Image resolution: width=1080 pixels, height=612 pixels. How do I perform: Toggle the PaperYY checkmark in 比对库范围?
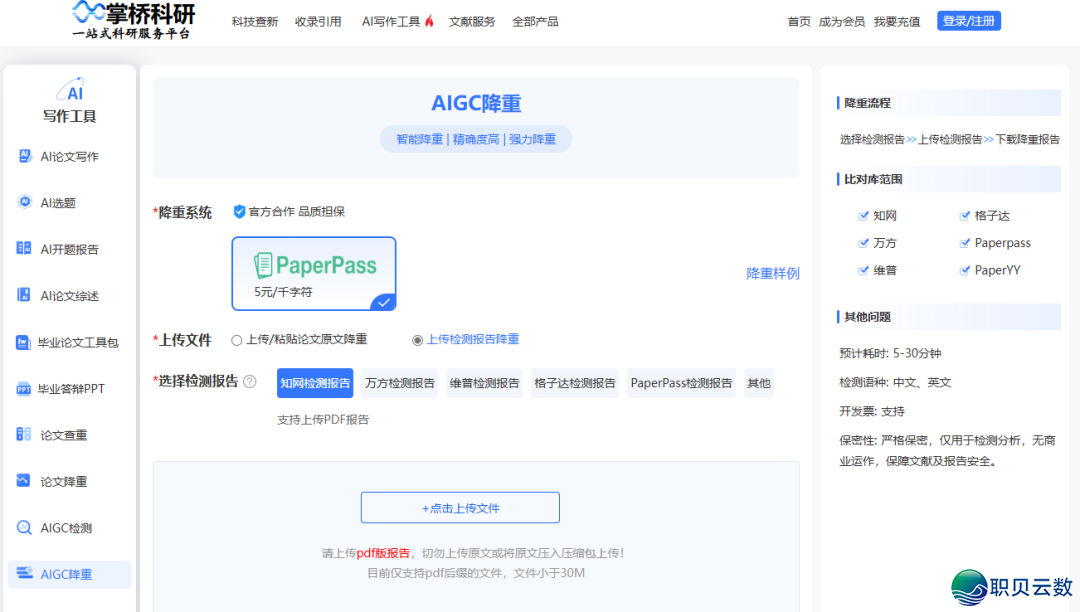pyautogui.click(x=964, y=270)
